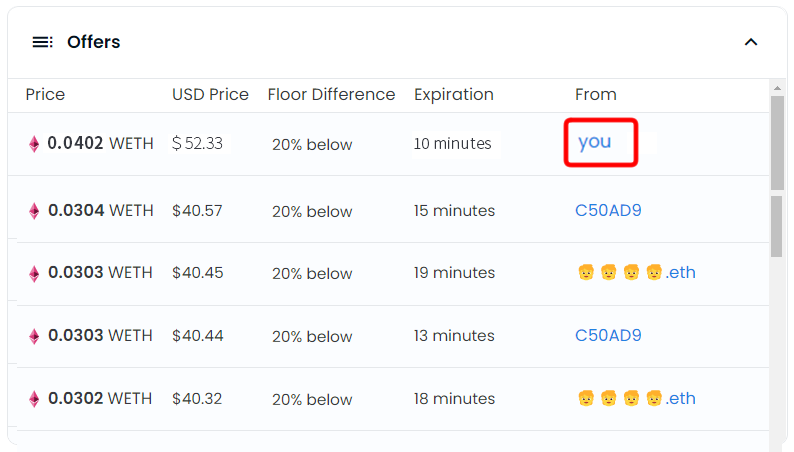Click the Offers panel title
794x452 pixels.
[x=94, y=42]
